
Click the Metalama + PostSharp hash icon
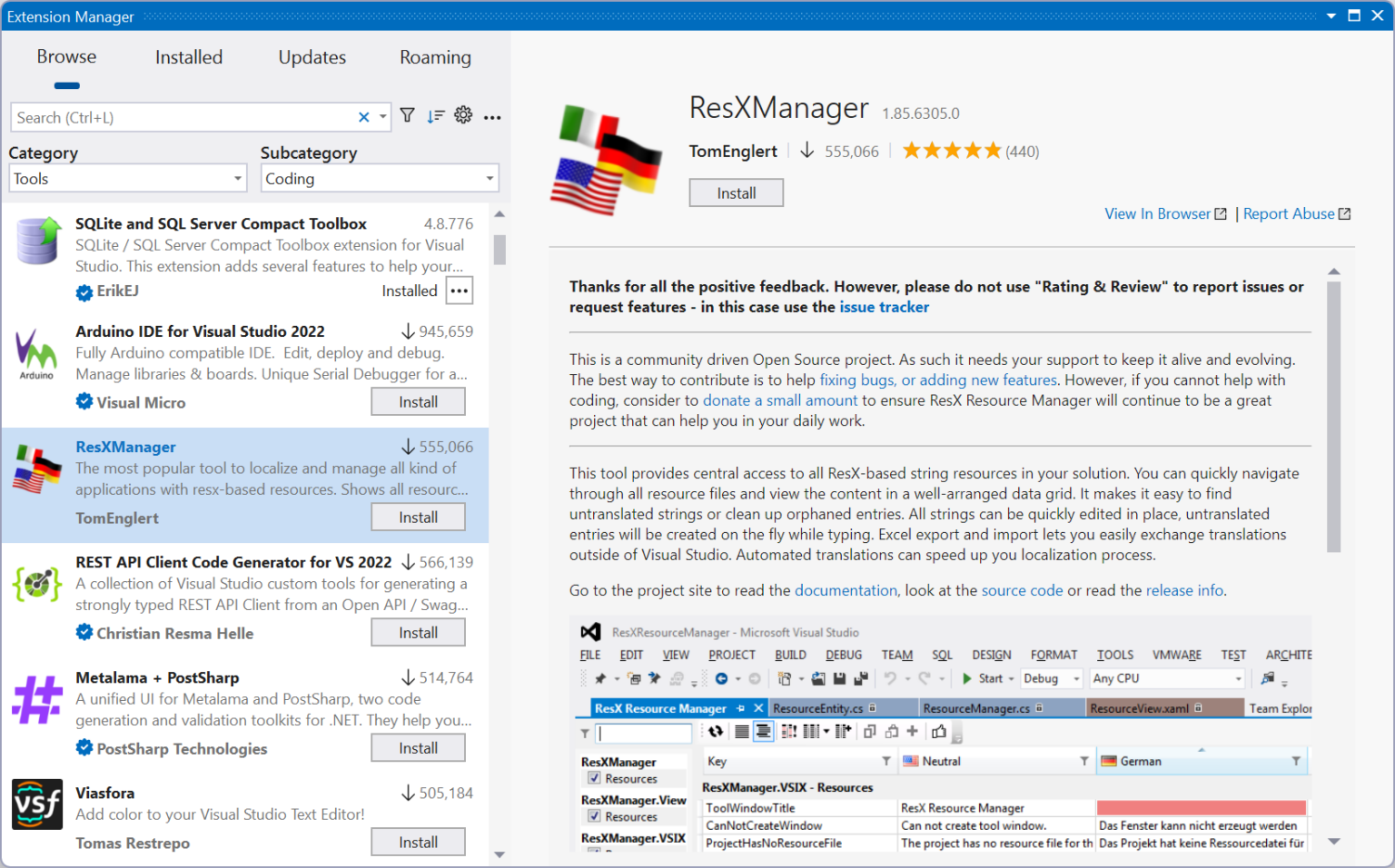(x=37, y=699)
